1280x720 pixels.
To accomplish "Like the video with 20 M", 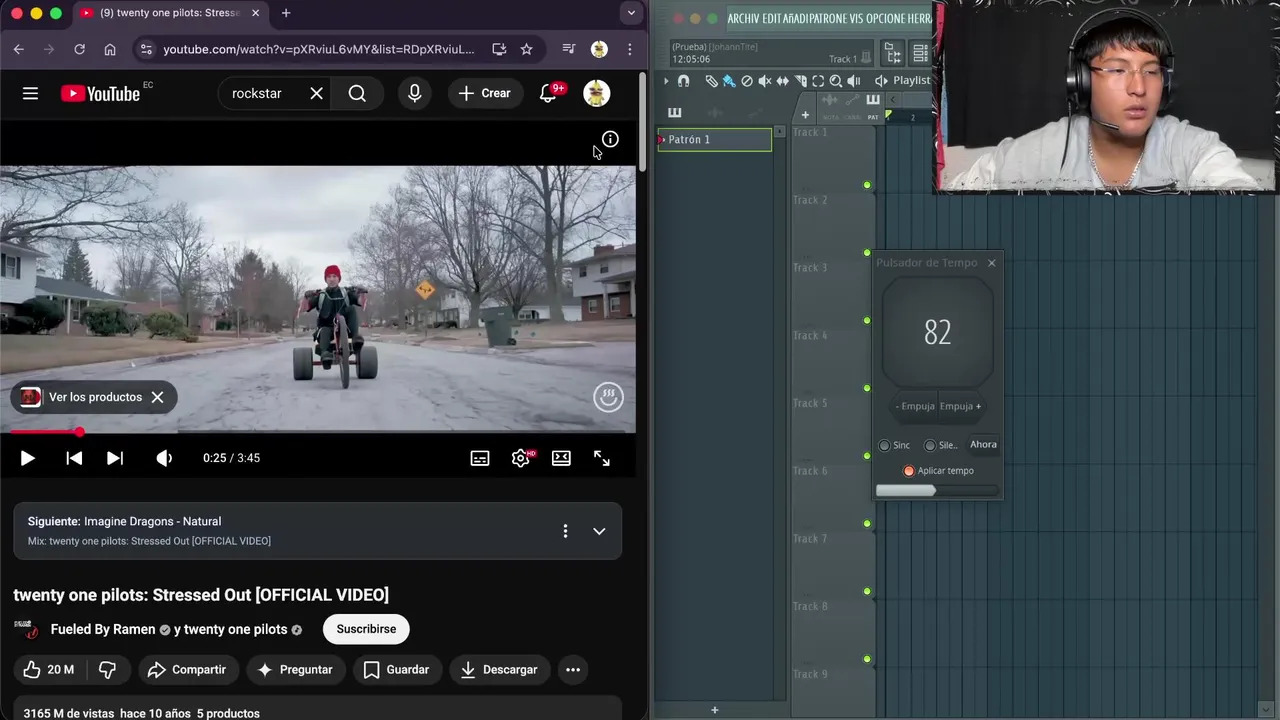I will 48,670.
